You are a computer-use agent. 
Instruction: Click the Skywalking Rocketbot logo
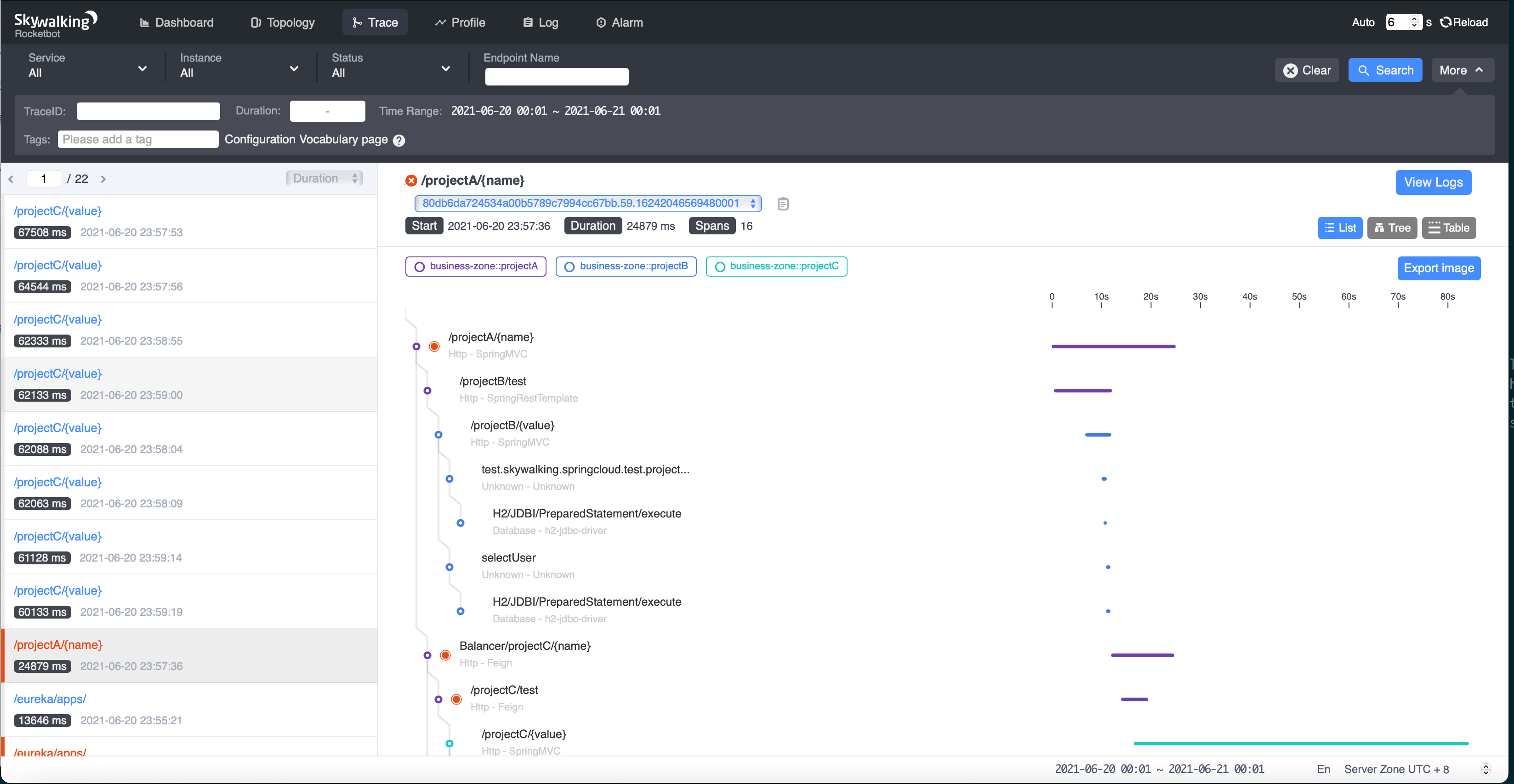coord(55,24)
